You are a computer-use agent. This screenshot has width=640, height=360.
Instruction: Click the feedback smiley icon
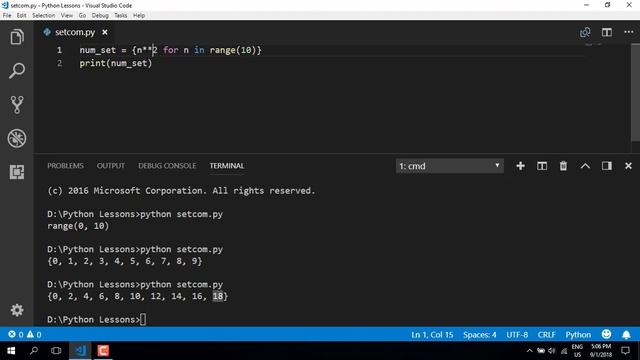pos(607,334)
